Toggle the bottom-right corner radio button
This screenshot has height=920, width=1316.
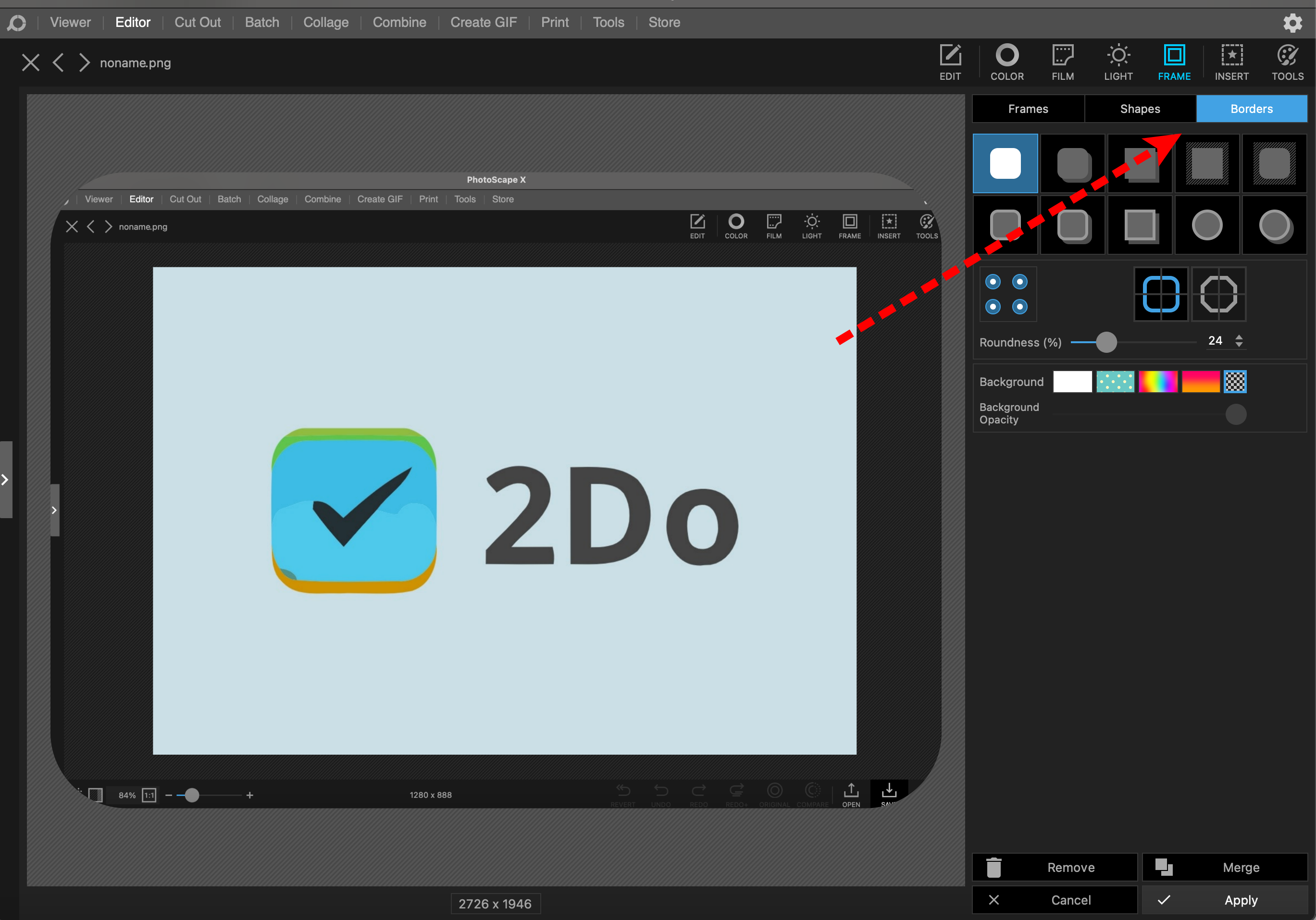pos(1019,307)
